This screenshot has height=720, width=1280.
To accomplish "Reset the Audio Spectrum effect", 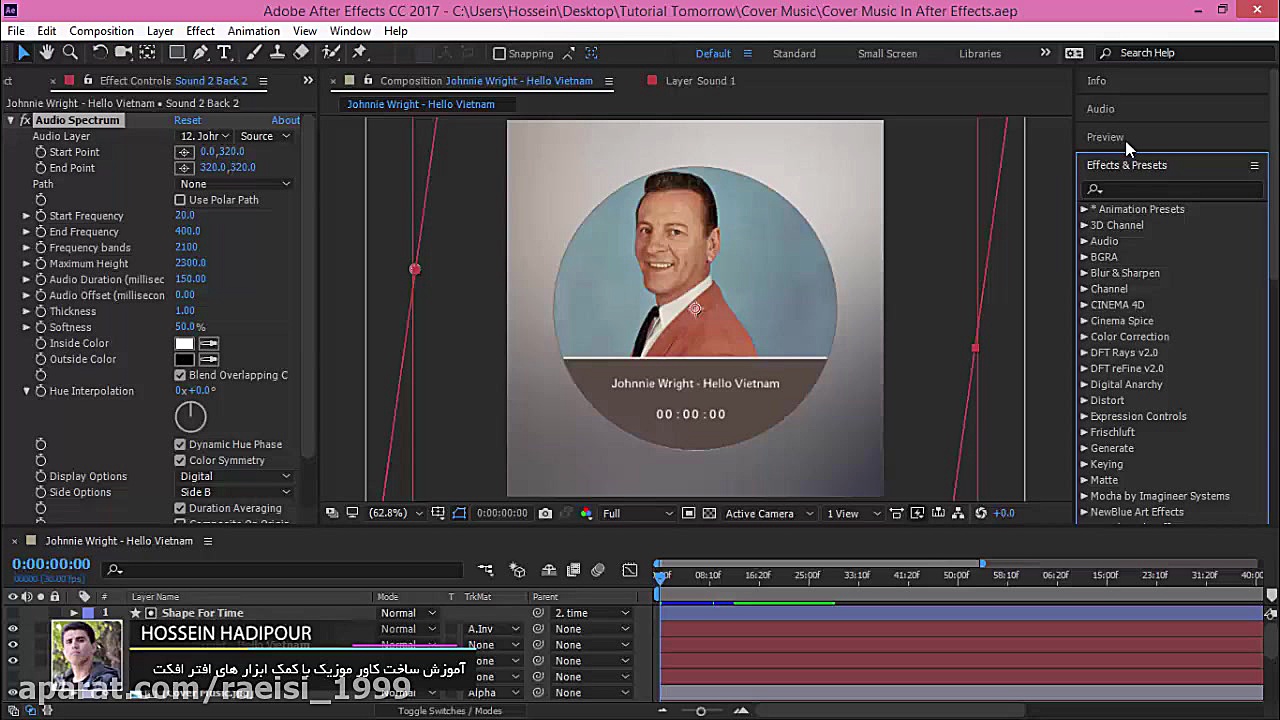I will pos(187,120).
